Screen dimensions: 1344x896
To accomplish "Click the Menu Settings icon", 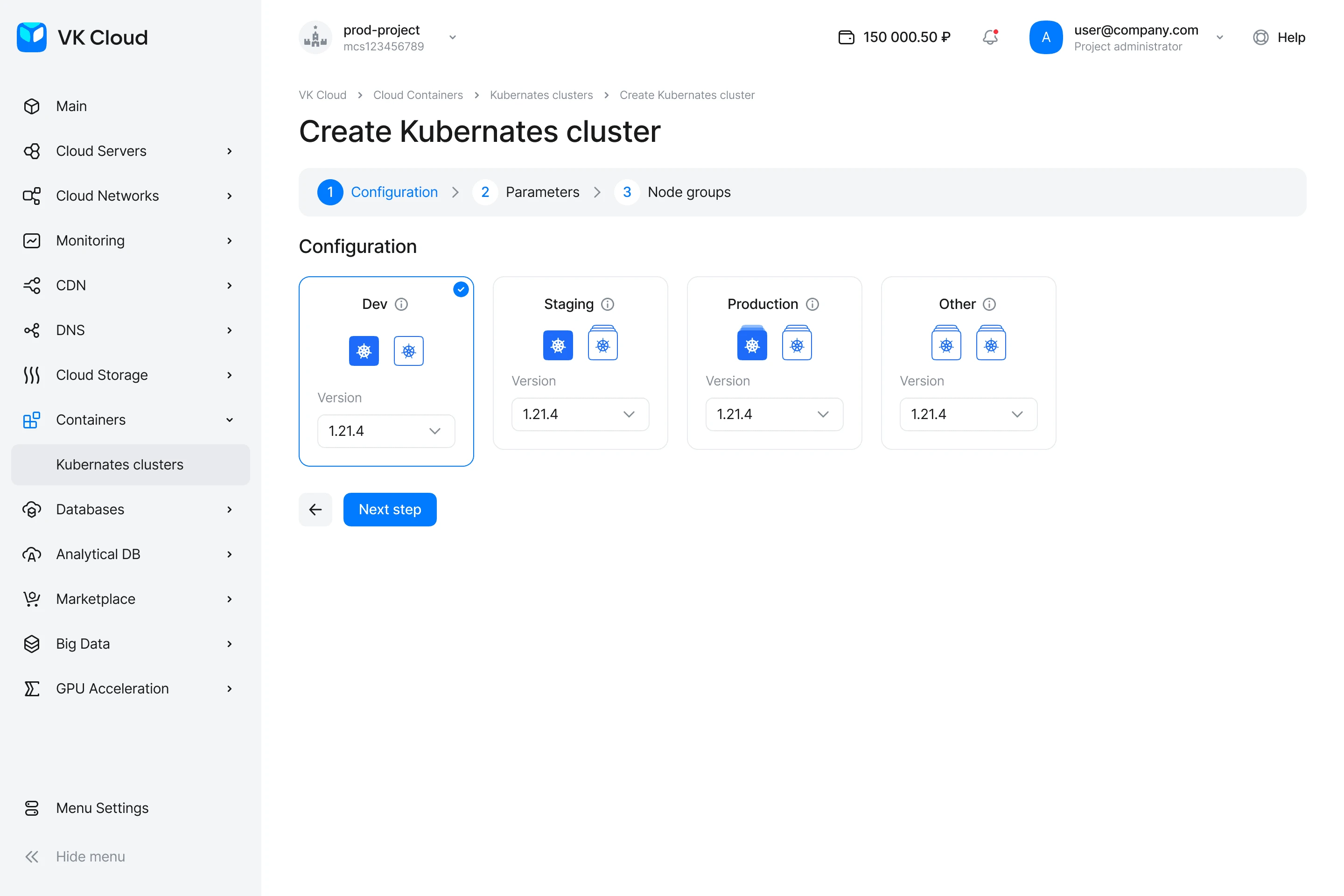I will pos(31,808).
